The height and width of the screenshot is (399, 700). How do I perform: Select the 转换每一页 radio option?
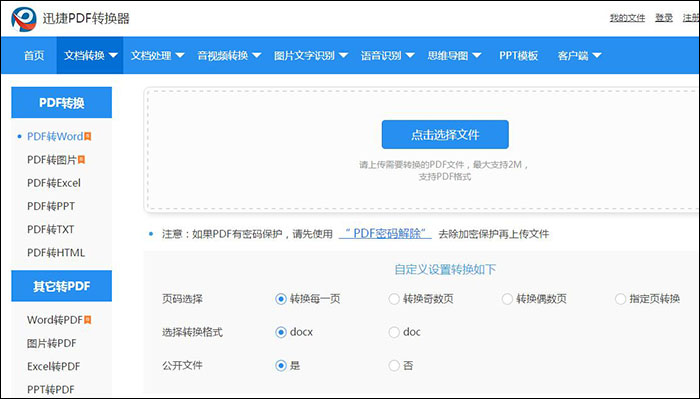280,299
